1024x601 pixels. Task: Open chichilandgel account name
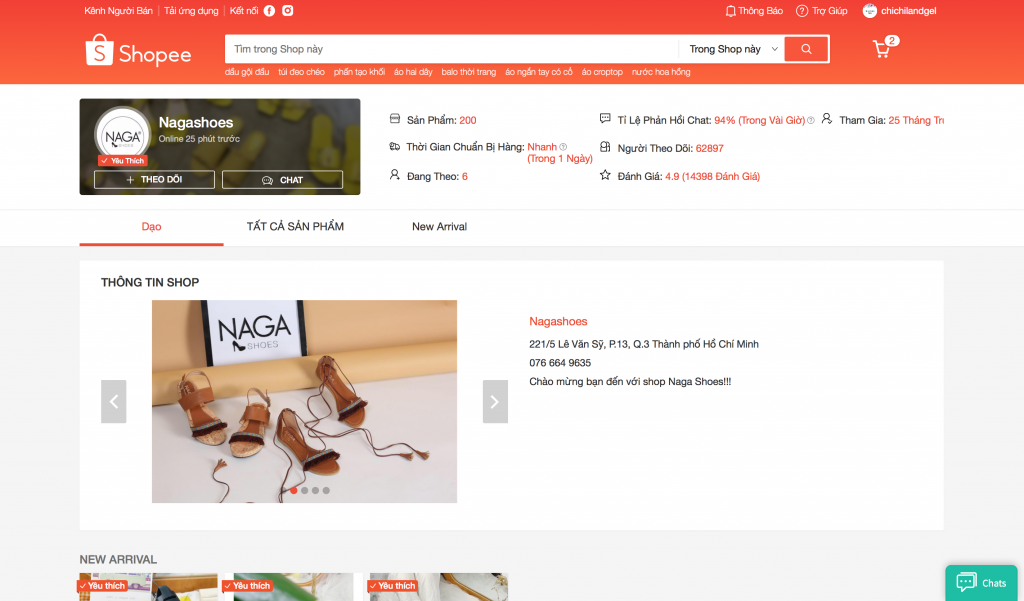click(908, 11)
